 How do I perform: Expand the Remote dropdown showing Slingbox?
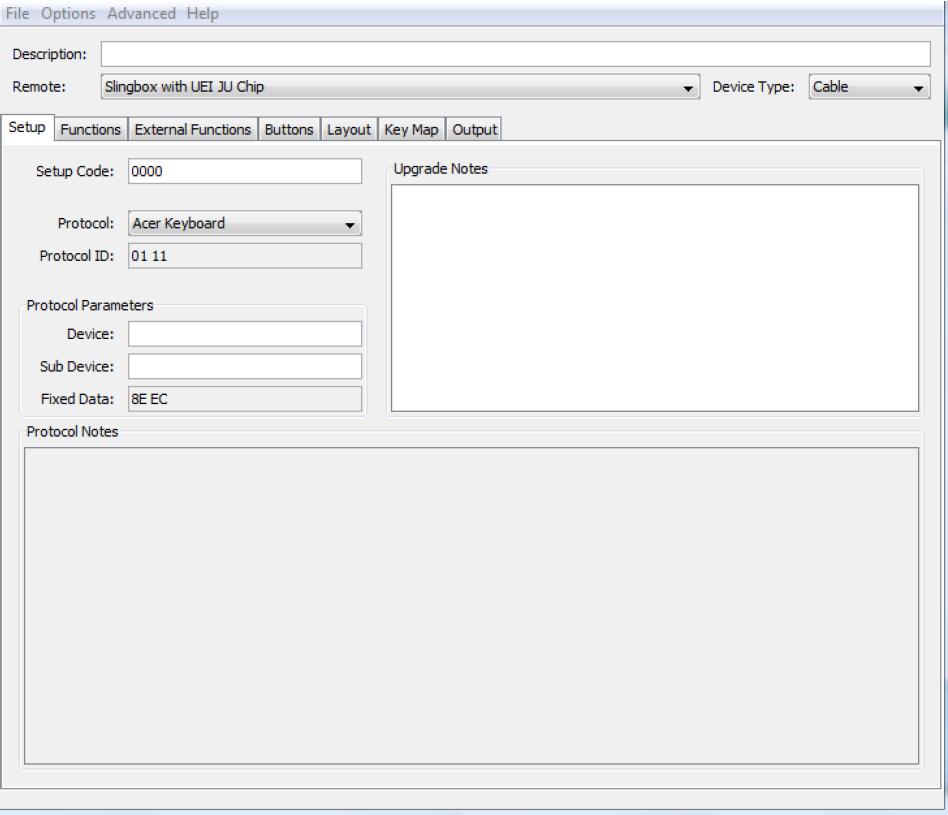400,88
